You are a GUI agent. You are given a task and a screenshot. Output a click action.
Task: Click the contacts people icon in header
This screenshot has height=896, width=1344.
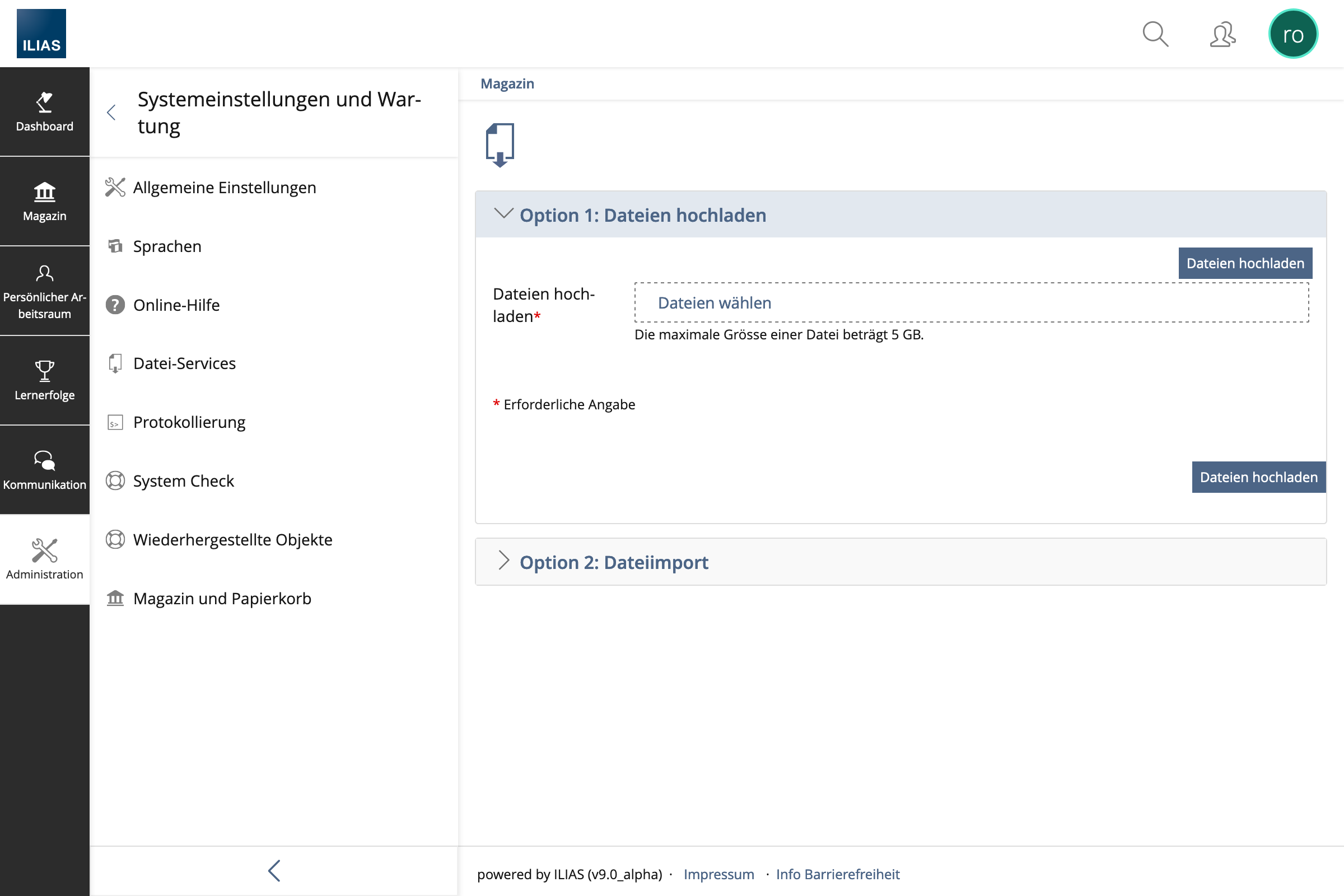point(1222,34)
